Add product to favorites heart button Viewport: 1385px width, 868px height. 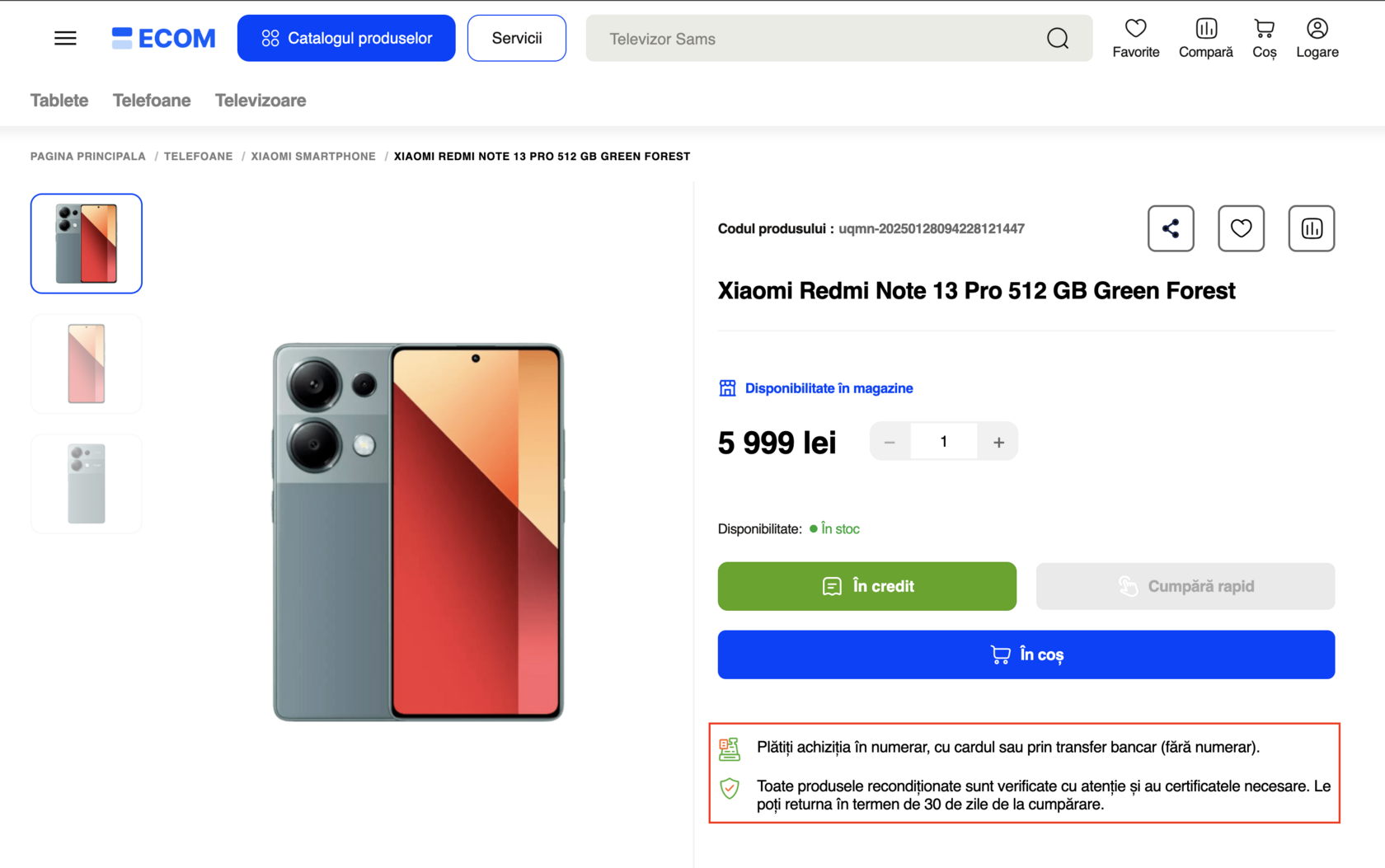pos(1241,228)
